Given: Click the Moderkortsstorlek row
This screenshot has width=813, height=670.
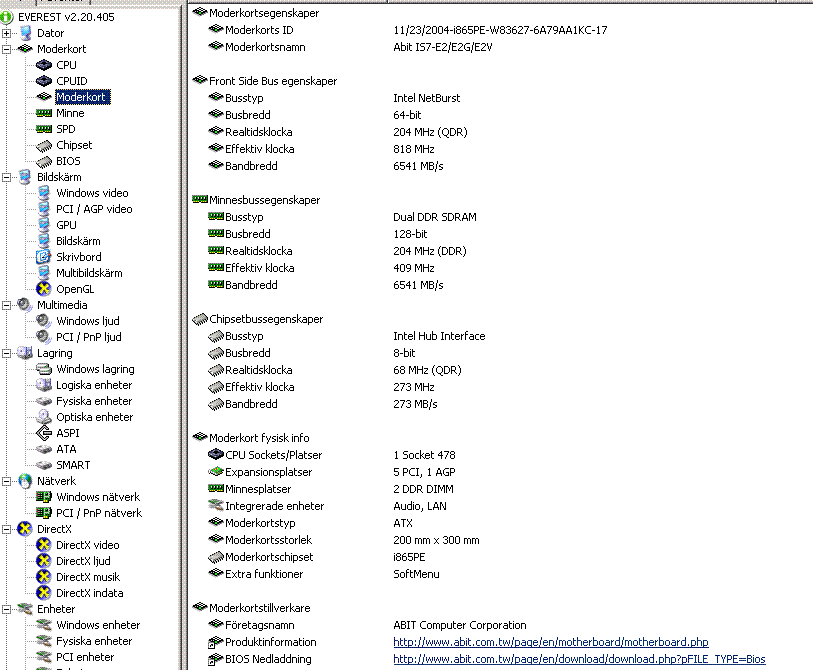Looking at the screenshot, I should pos(344,540).
